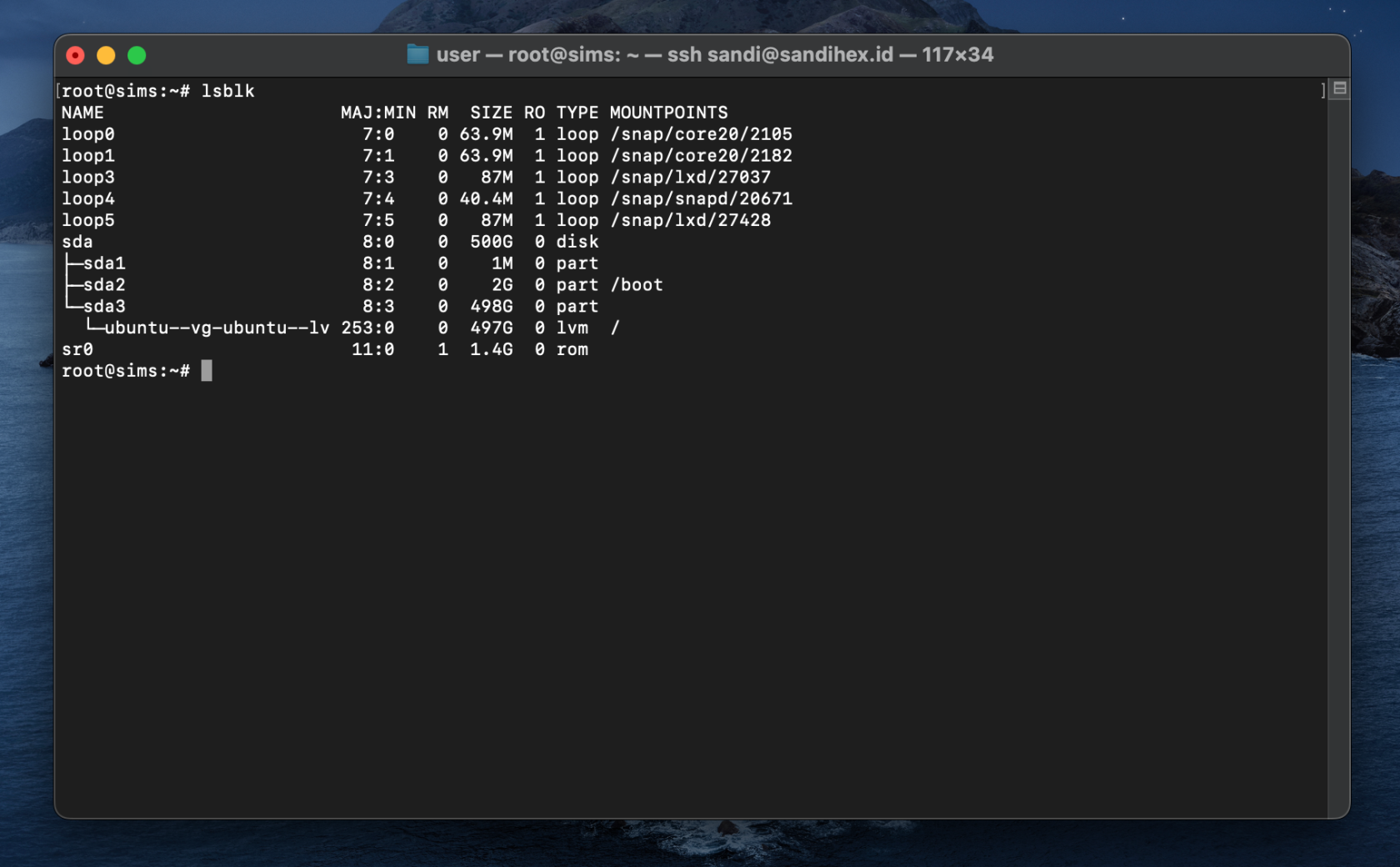Image resolution: width=1400 pixels, height=867 pixels.
Task: Click the 'disk' type entry
Action: (x=577, y=242)
